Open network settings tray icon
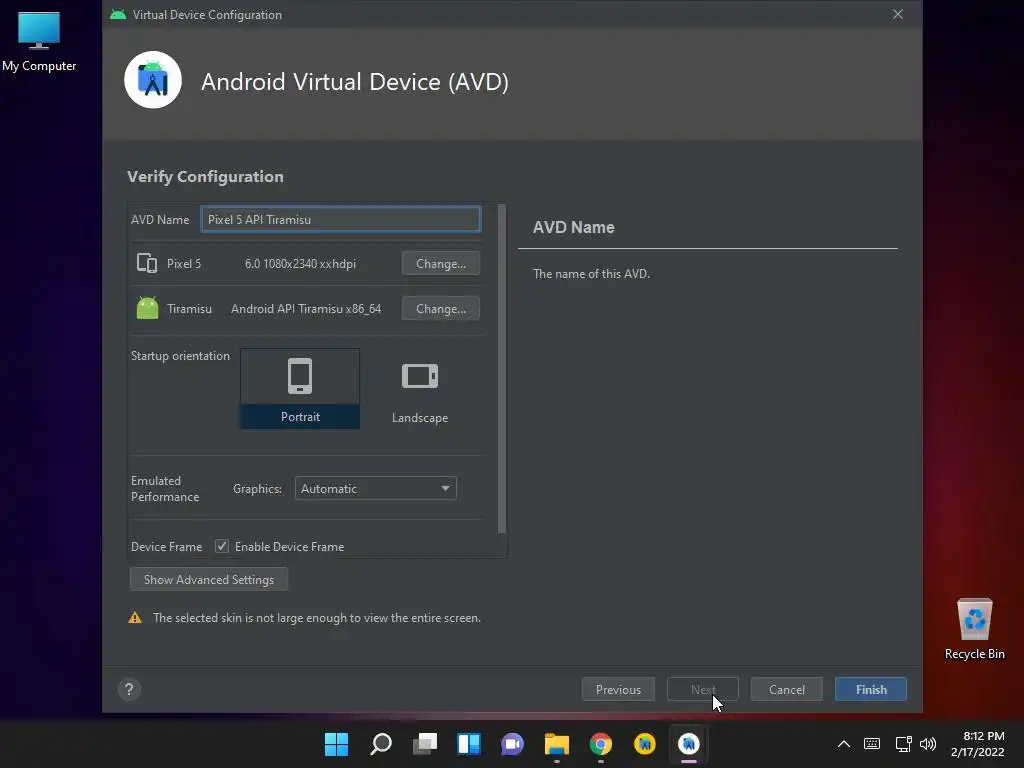This screenshot has height=768, width=1024. [903, 744]
